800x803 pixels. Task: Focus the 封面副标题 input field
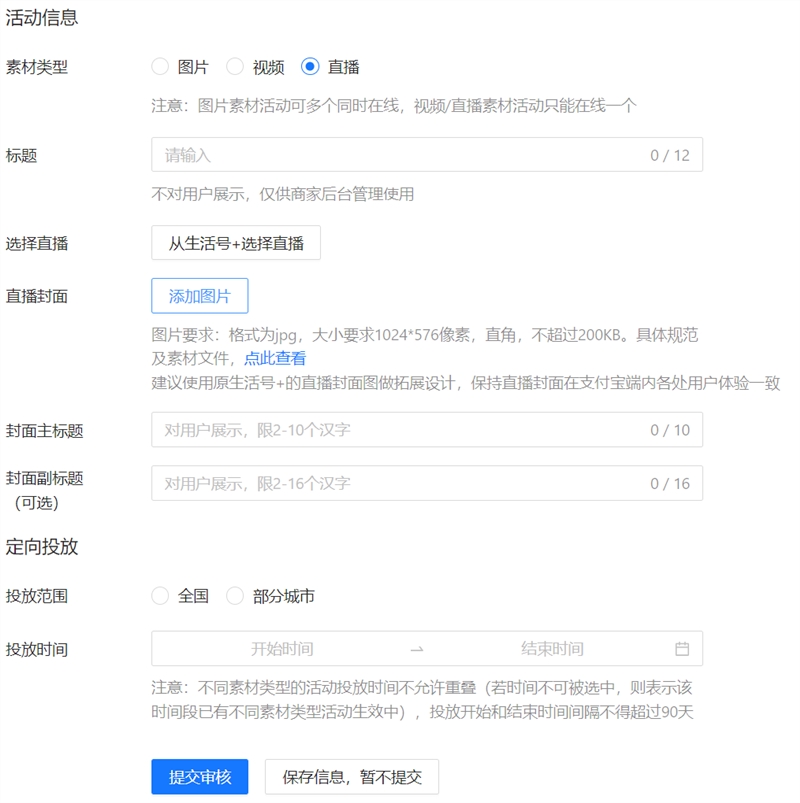(x=350, y=483)
